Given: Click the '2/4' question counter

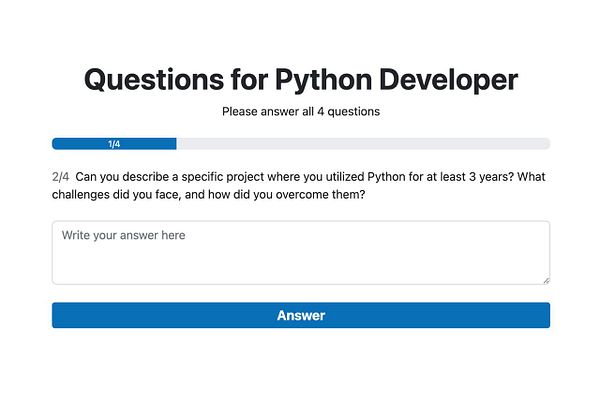Looking at the screenshot, I should click(60, 177).
